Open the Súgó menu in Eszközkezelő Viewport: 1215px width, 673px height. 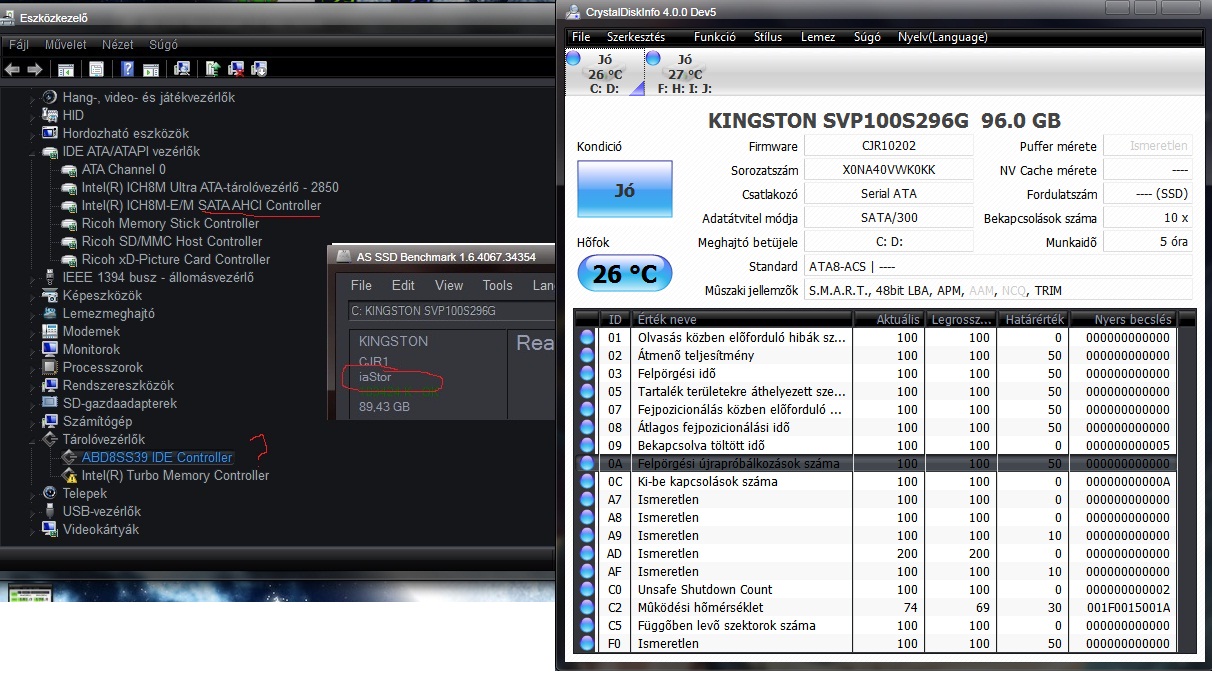click(163, 45)
